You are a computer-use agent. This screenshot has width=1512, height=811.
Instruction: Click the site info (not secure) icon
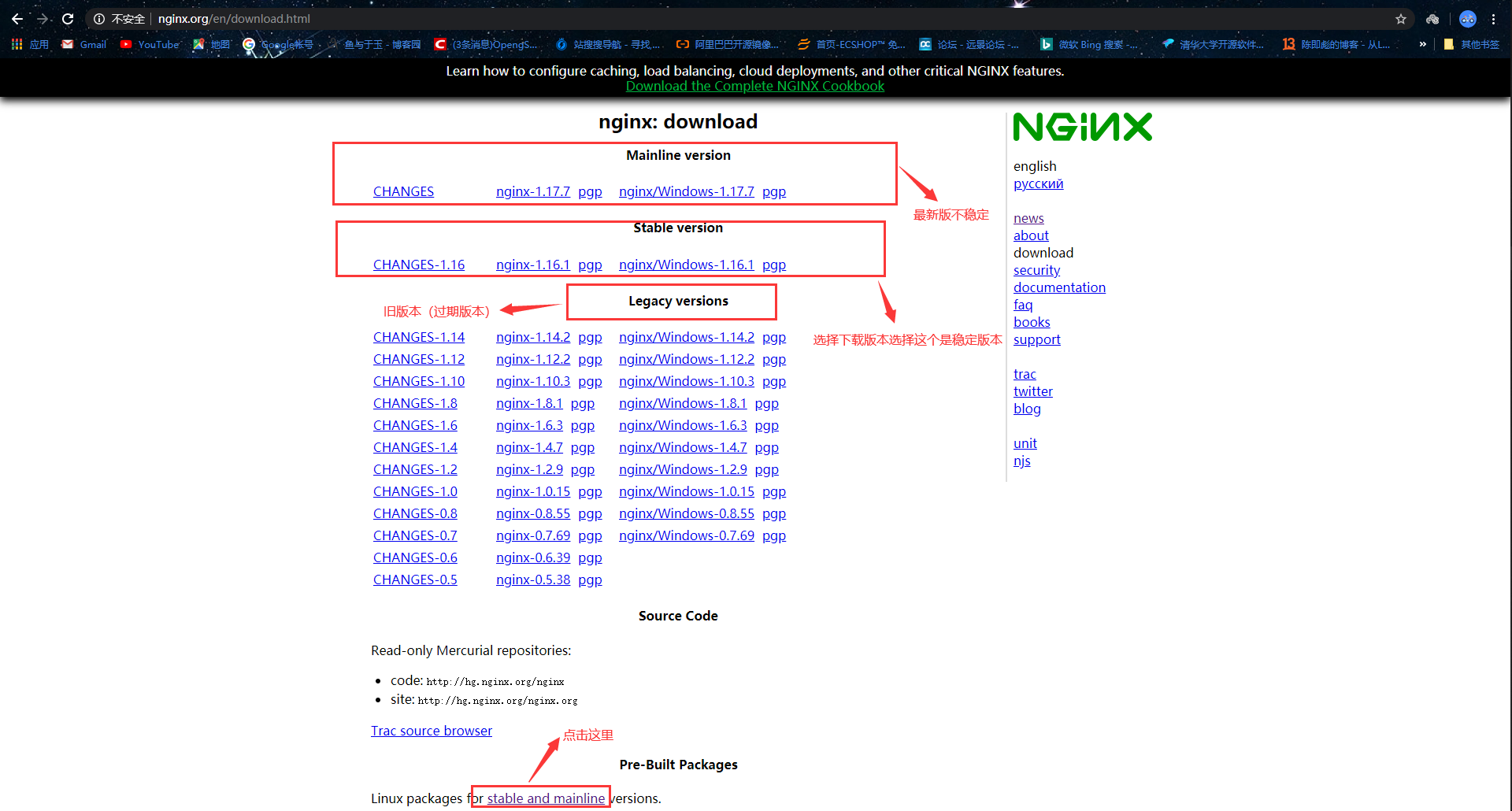coord(99,19)
